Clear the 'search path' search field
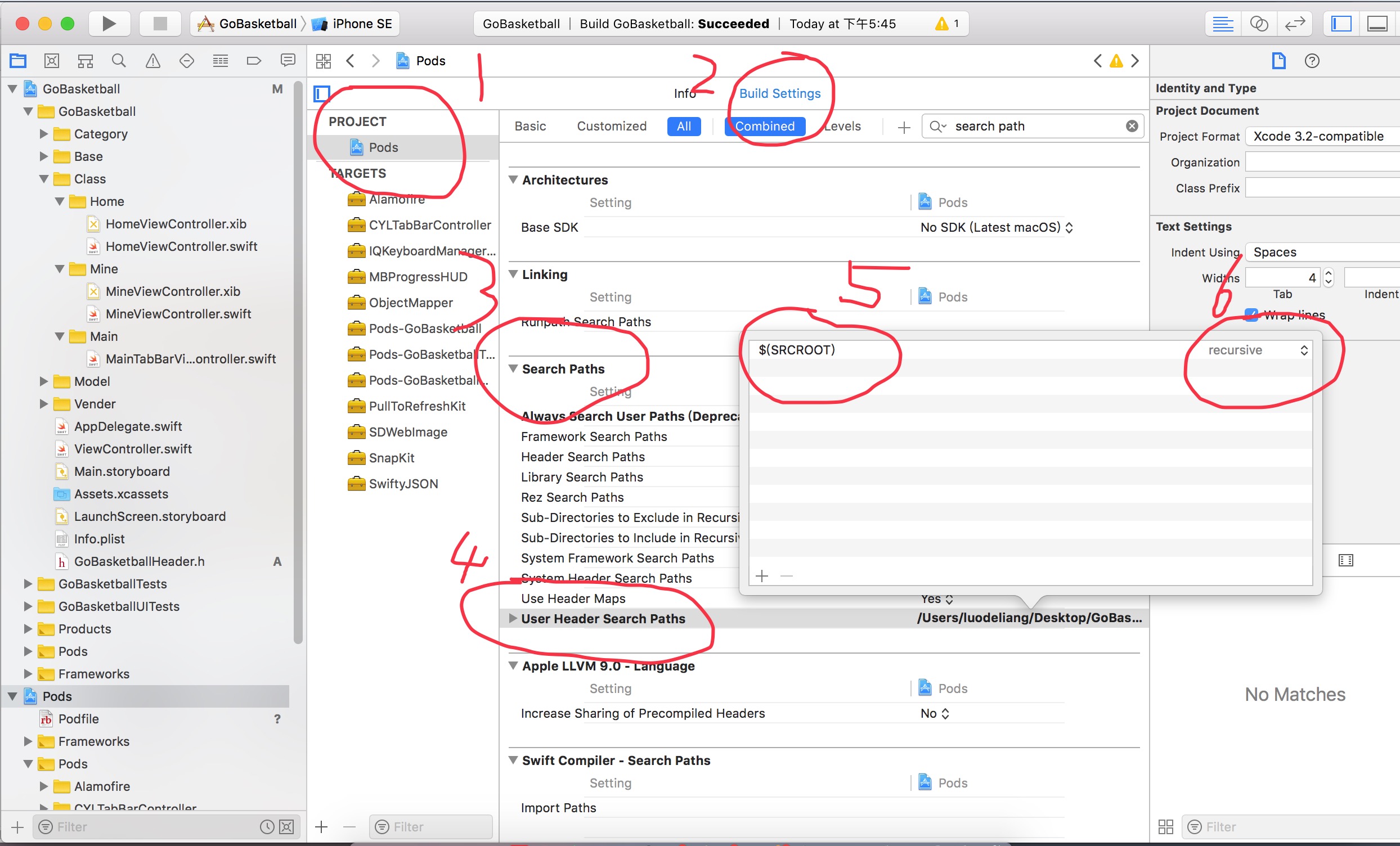 (1132, 126)
